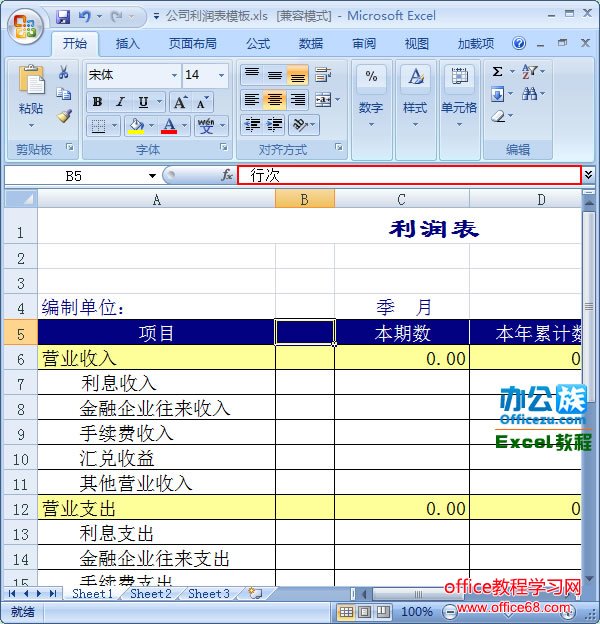Switch to Normal view button

coord(346,611)
